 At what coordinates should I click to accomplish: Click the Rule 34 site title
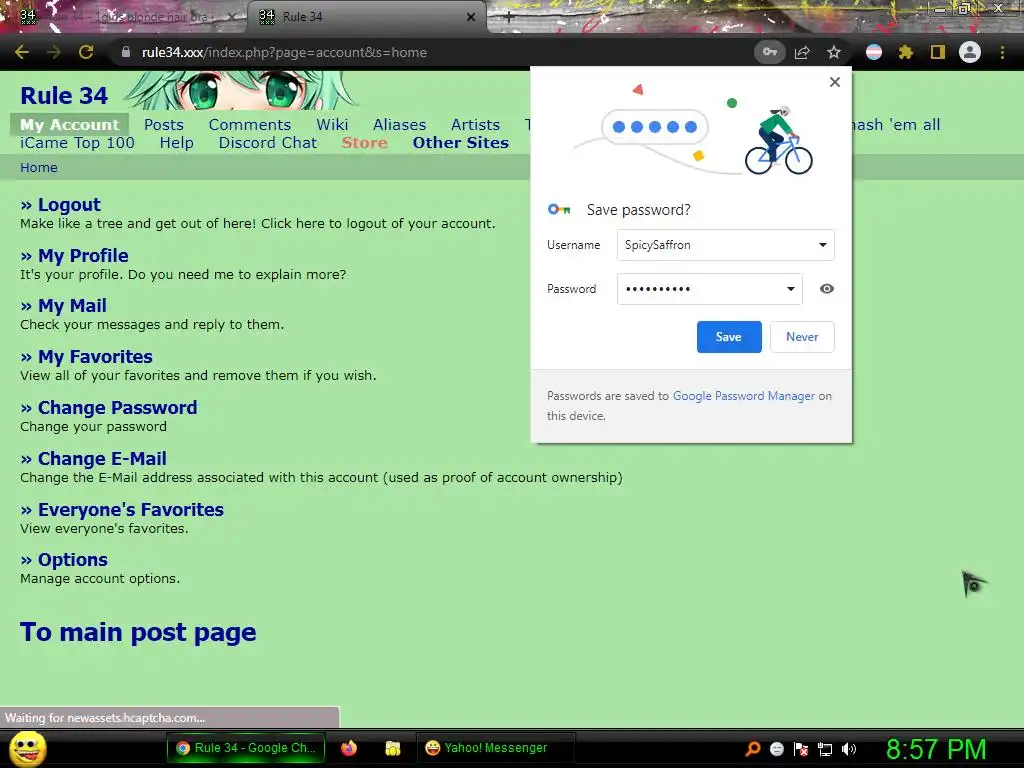(x=64, y=96)
